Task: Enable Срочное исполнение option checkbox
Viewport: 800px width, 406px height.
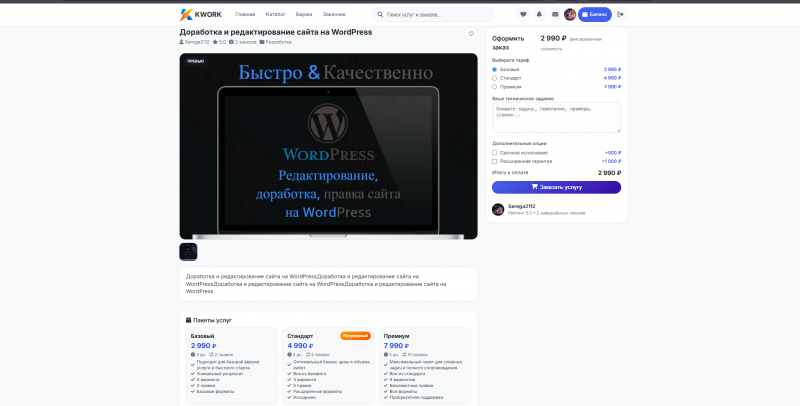Action: pos(494,153)
